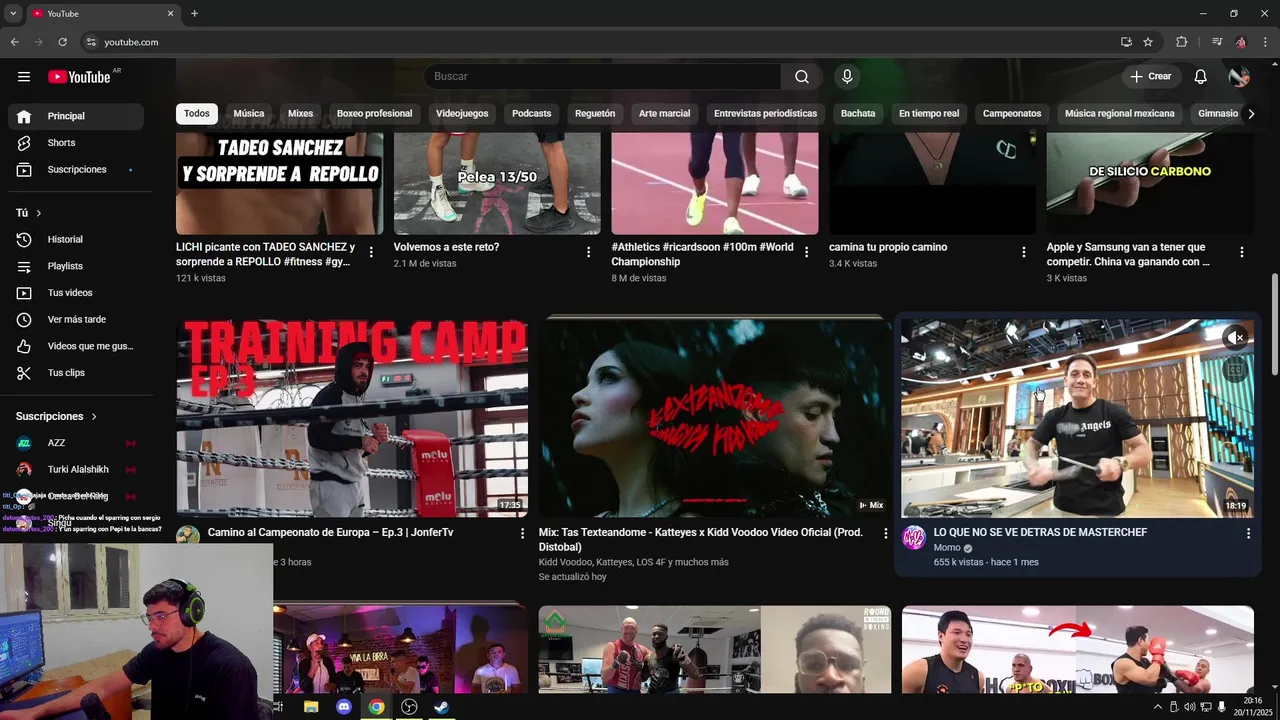The width and height of the screenshot is (1280, 720).
Task: Open options menu for LICHI picante video
Action: click(x=371, y=252)
